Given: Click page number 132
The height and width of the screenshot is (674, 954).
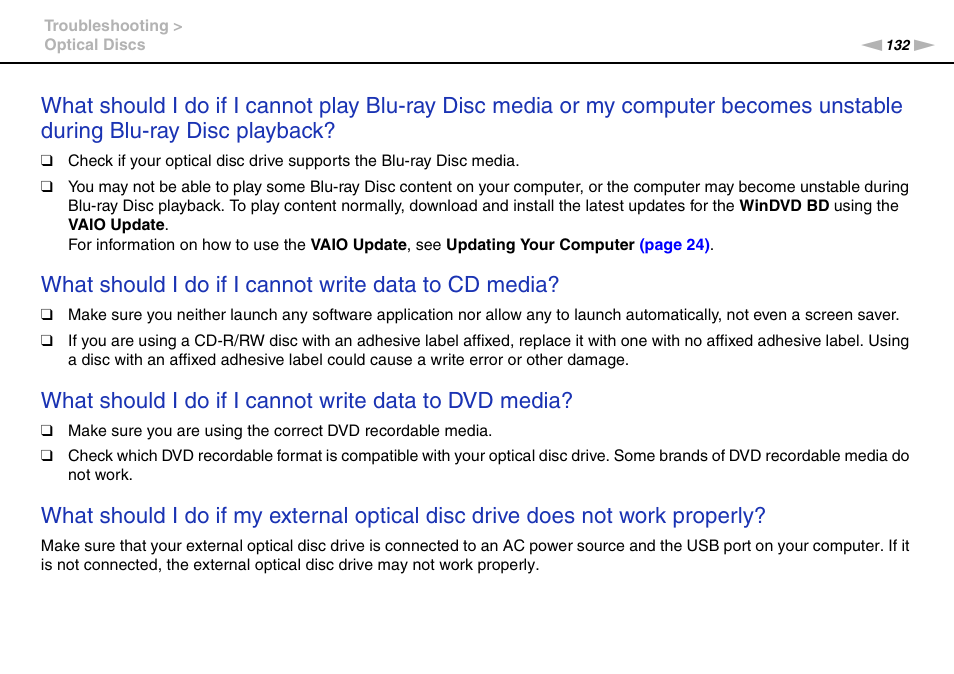Looking at the screenshot, I should tap(897, 45).
